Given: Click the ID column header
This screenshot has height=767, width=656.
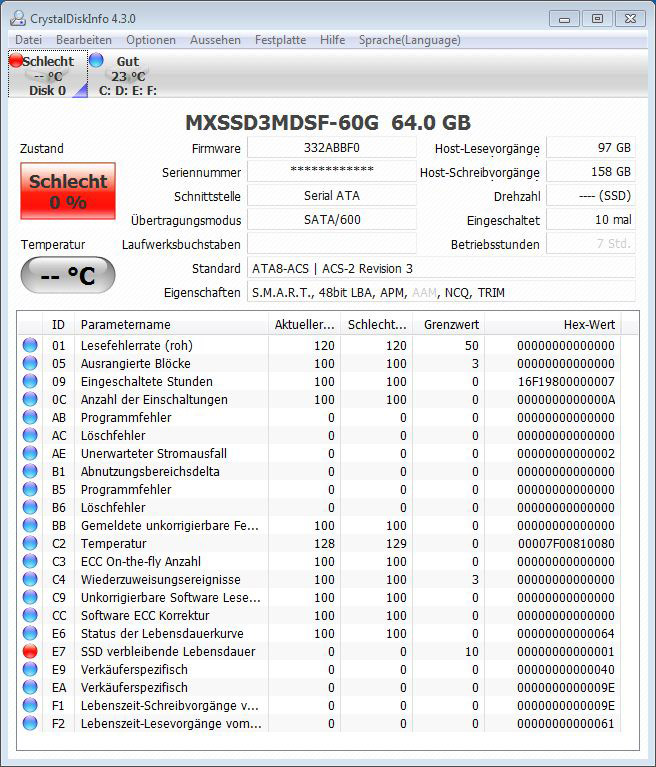Looking at the screenshot, I should point(58,324).
